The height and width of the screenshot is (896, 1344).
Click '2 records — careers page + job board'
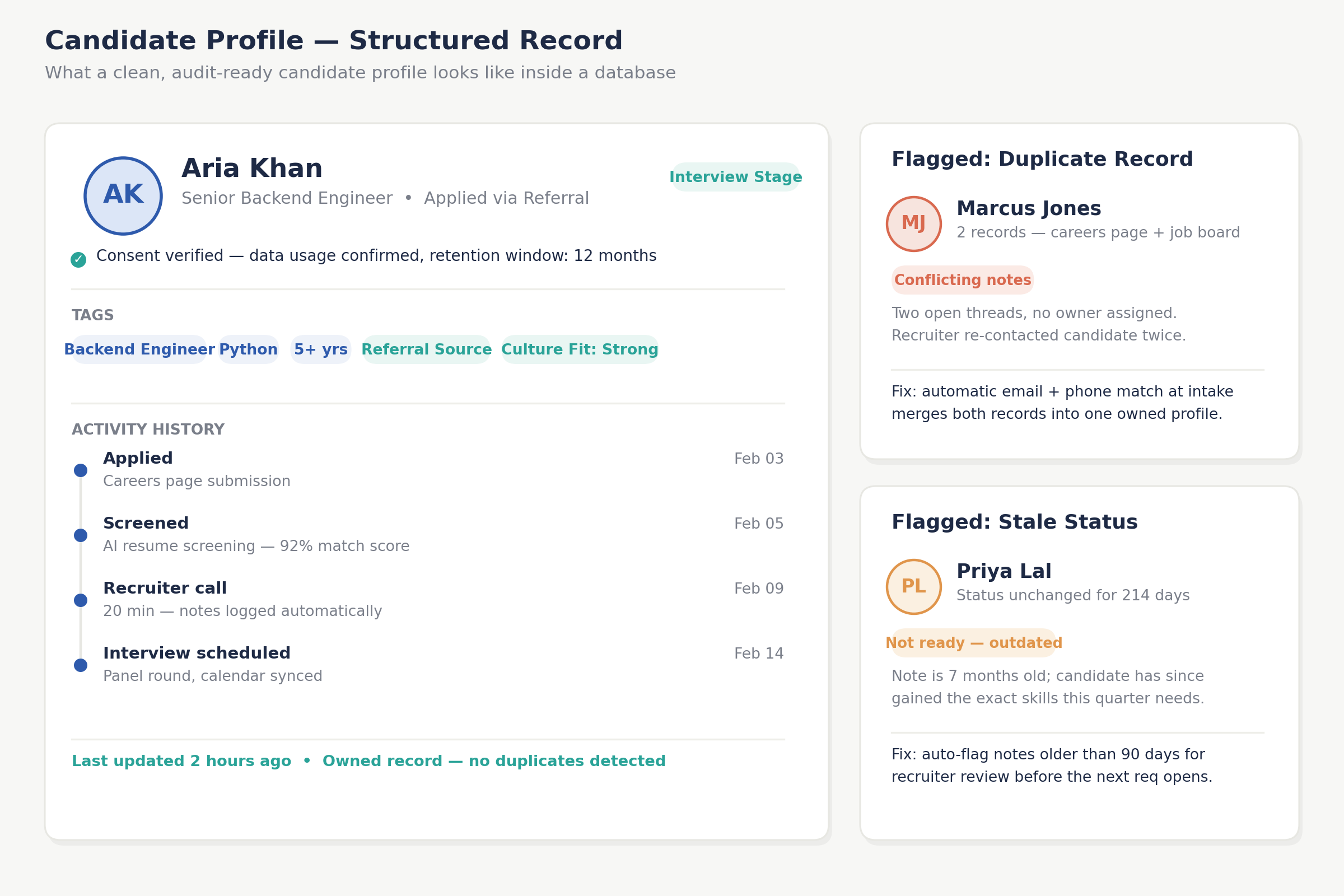point(1098,233)
